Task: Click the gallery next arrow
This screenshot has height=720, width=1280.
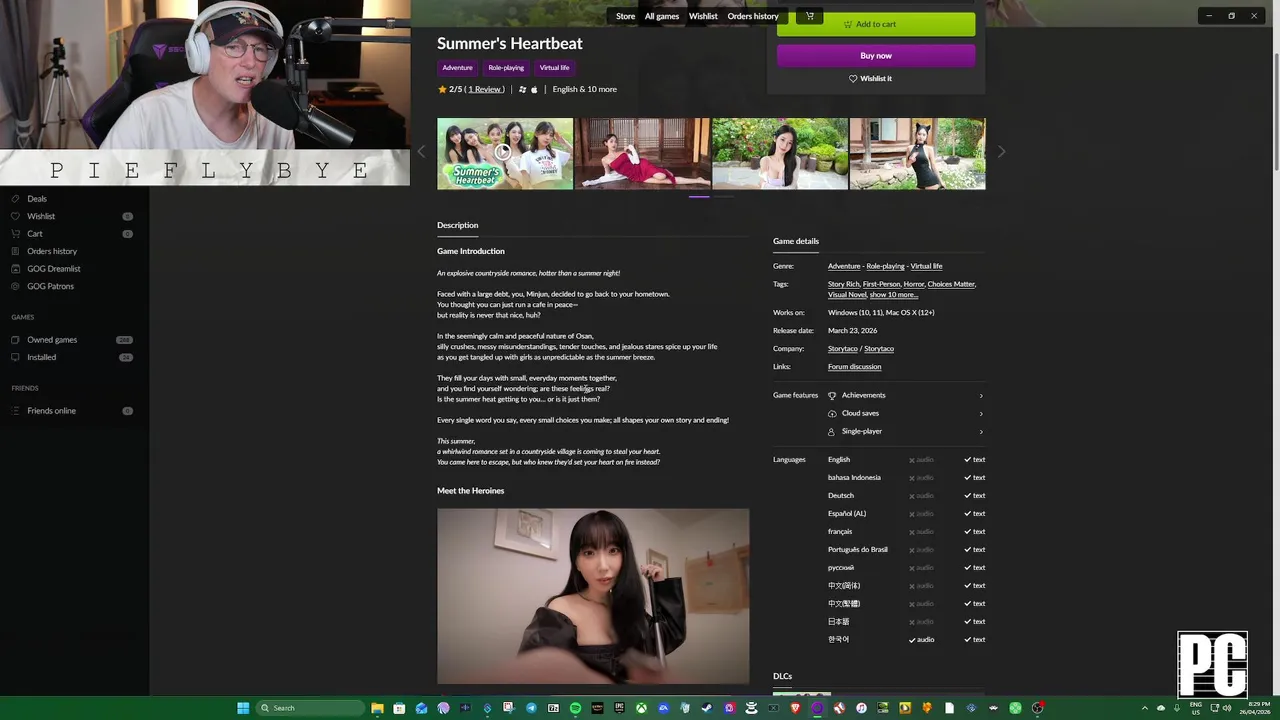Action: pos(1001,152)
